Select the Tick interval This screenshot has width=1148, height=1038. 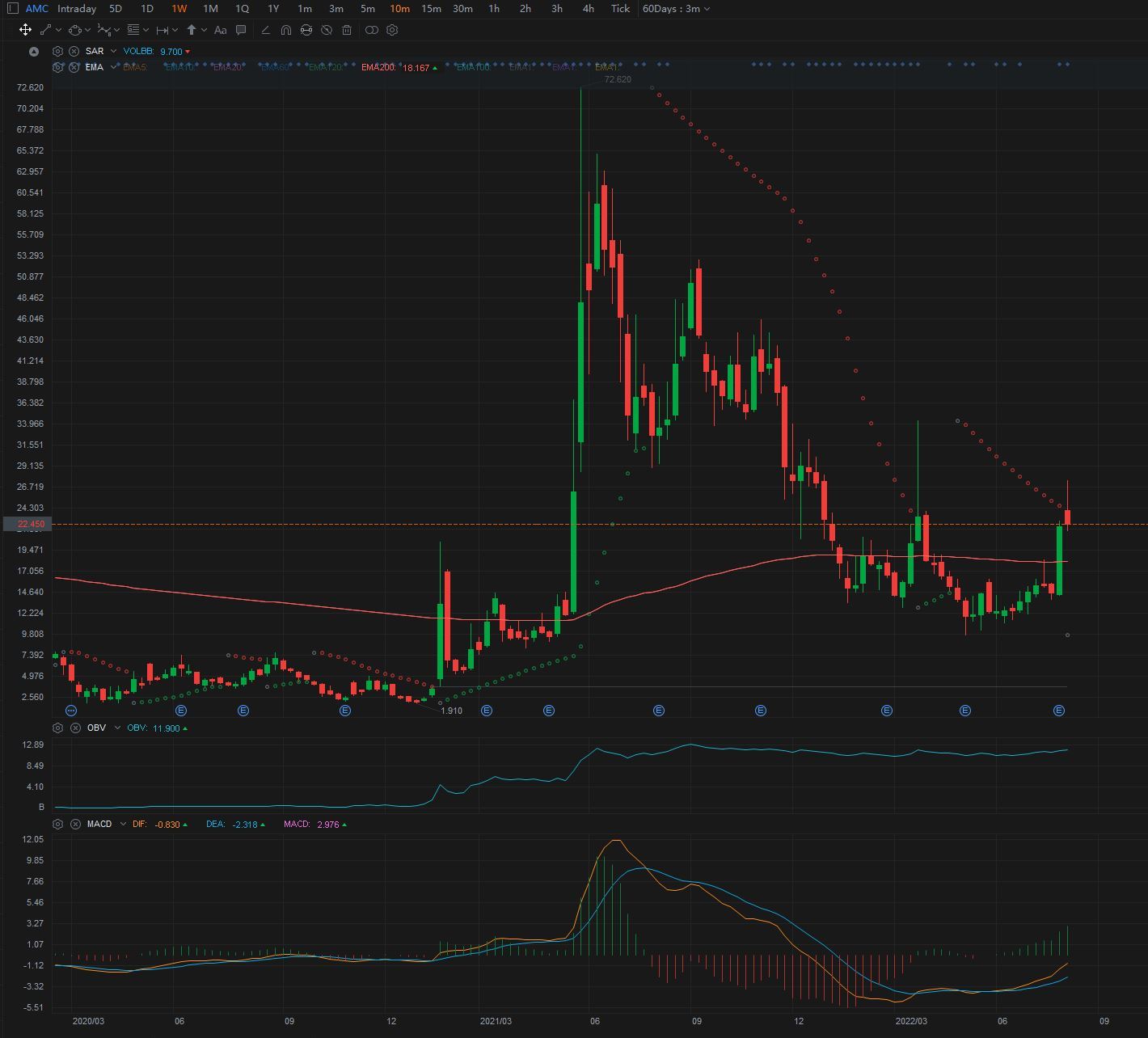pyautogui.click(x=620, y=8)
